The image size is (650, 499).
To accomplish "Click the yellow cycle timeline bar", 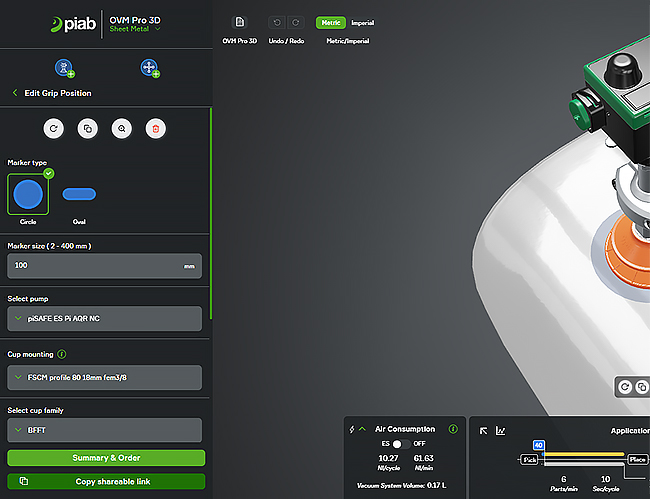I will pyautogui.click(x=584, y=454).
